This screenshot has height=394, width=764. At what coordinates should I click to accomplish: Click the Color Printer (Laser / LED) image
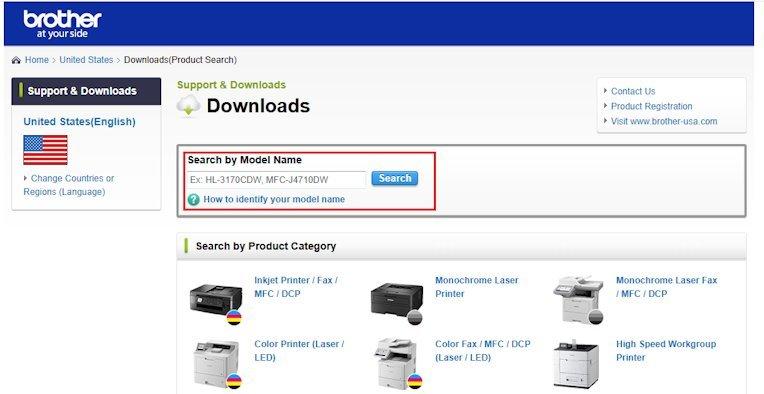pyautogui.click(x=217, y=364)
